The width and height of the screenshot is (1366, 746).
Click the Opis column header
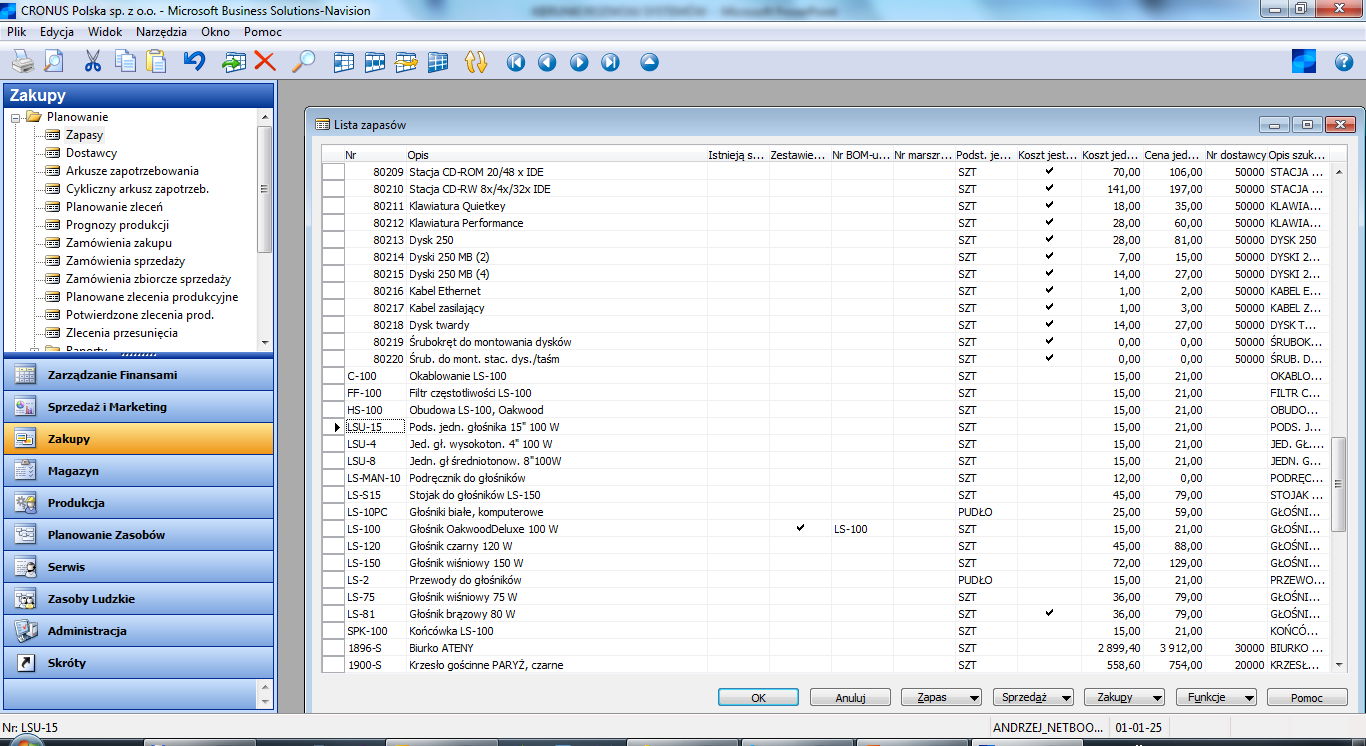[555, 155]
